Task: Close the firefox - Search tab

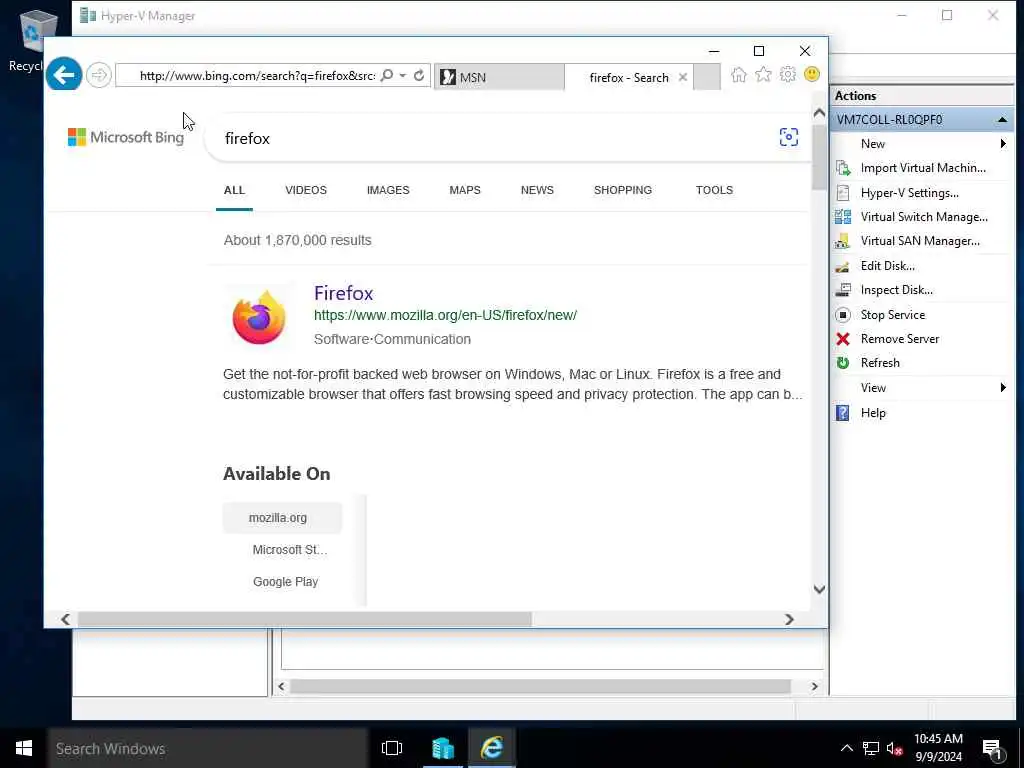Action: pyautogui.click(x=682, y=77)
